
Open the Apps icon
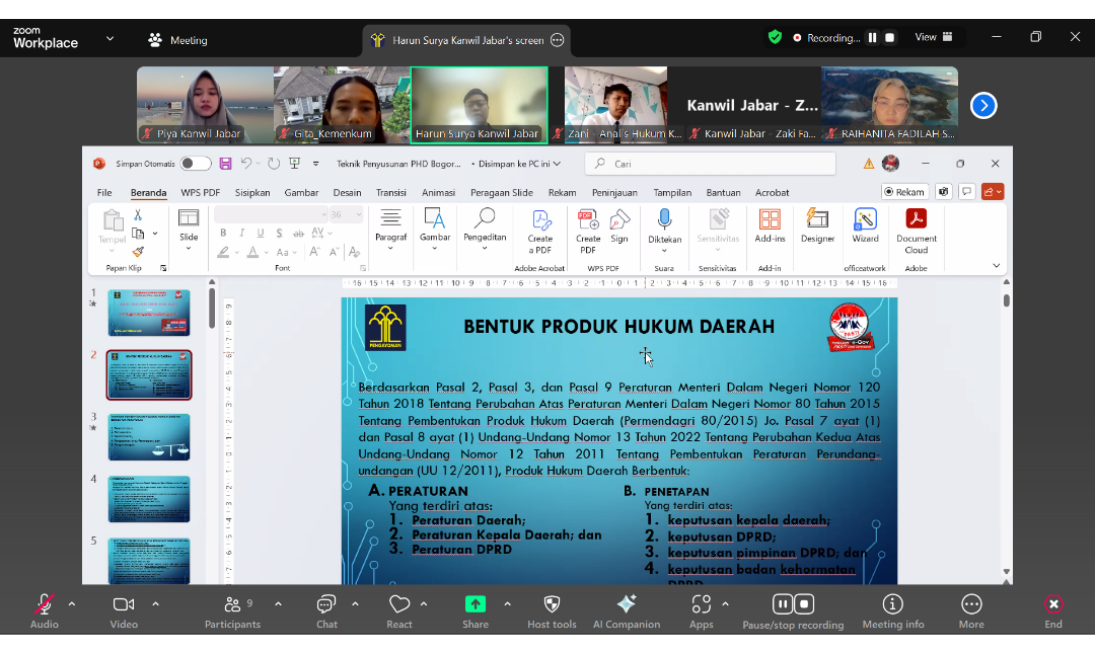701,604
